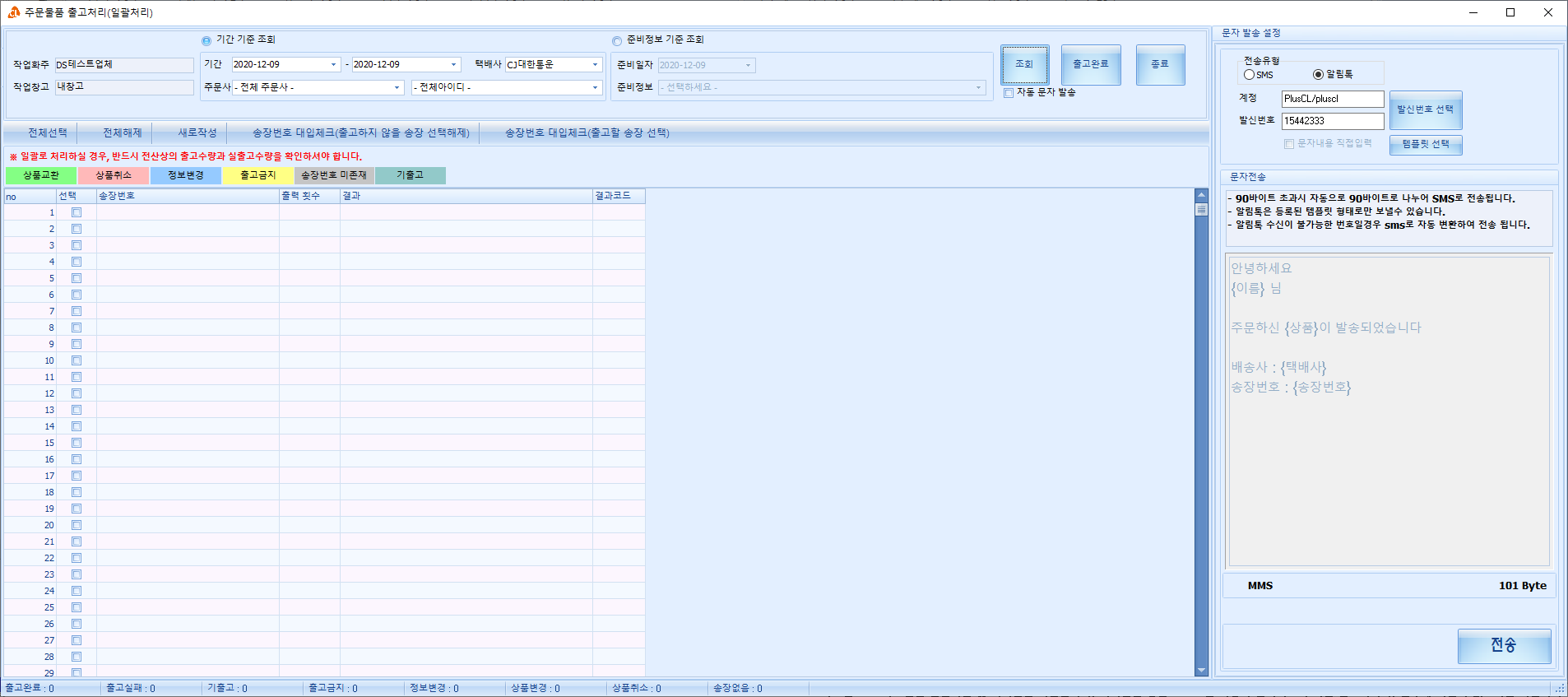Click the 계정 PlusCL/pluscl input field
Screen dimensions: 1568x697
click(1333, 99)
